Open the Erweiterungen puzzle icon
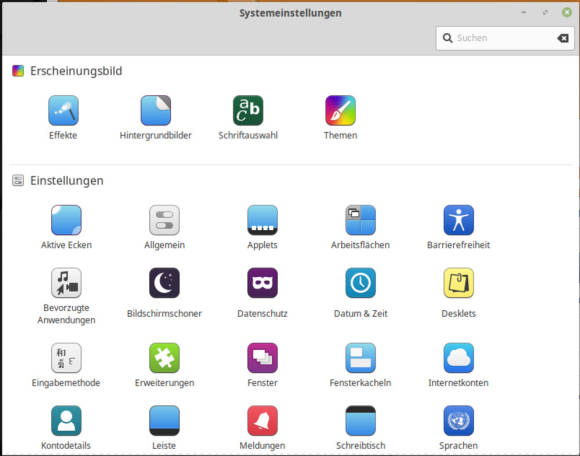This screenshot has height=456, width=580. 164,358
